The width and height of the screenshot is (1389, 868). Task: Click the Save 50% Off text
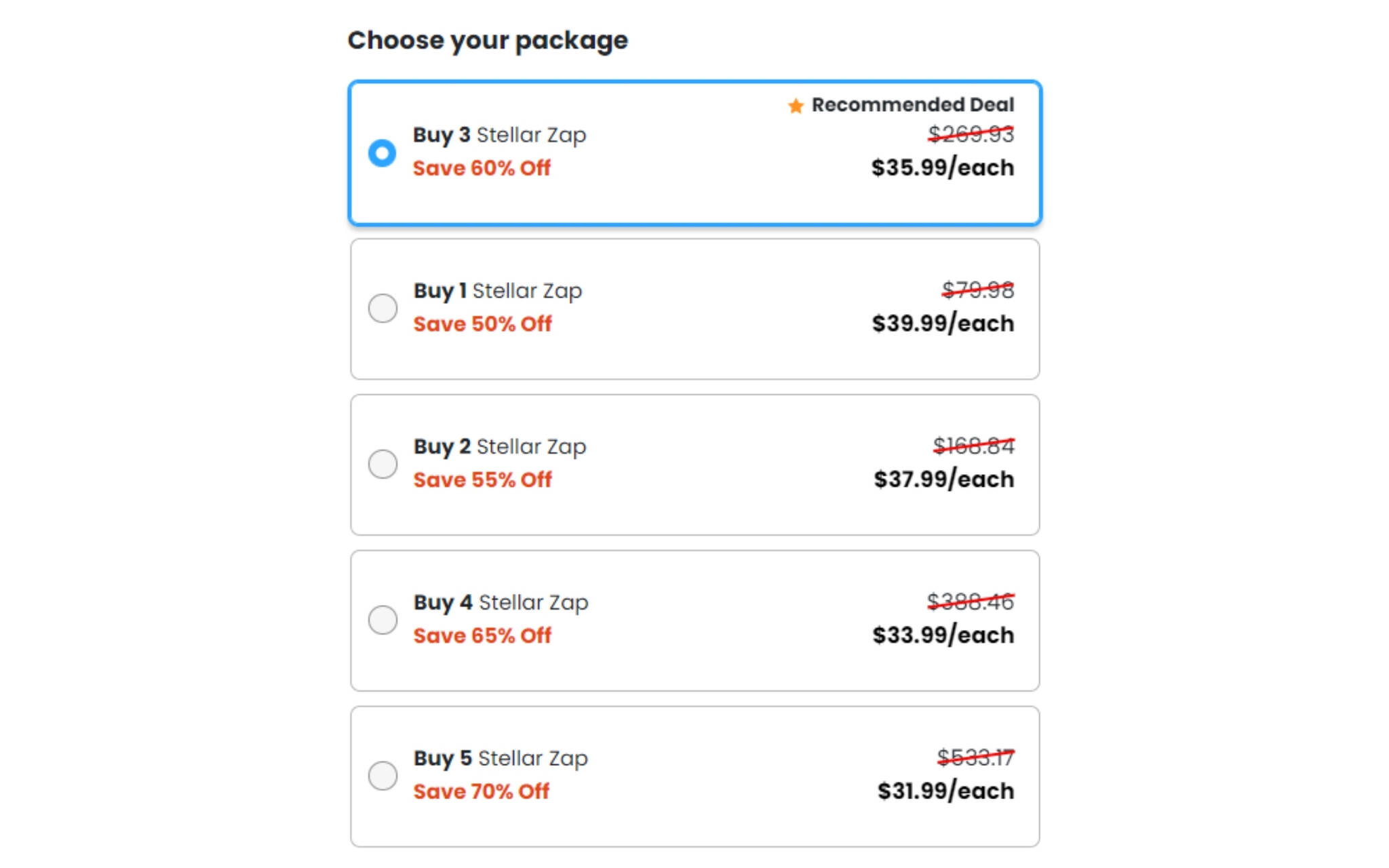point(482,324)
